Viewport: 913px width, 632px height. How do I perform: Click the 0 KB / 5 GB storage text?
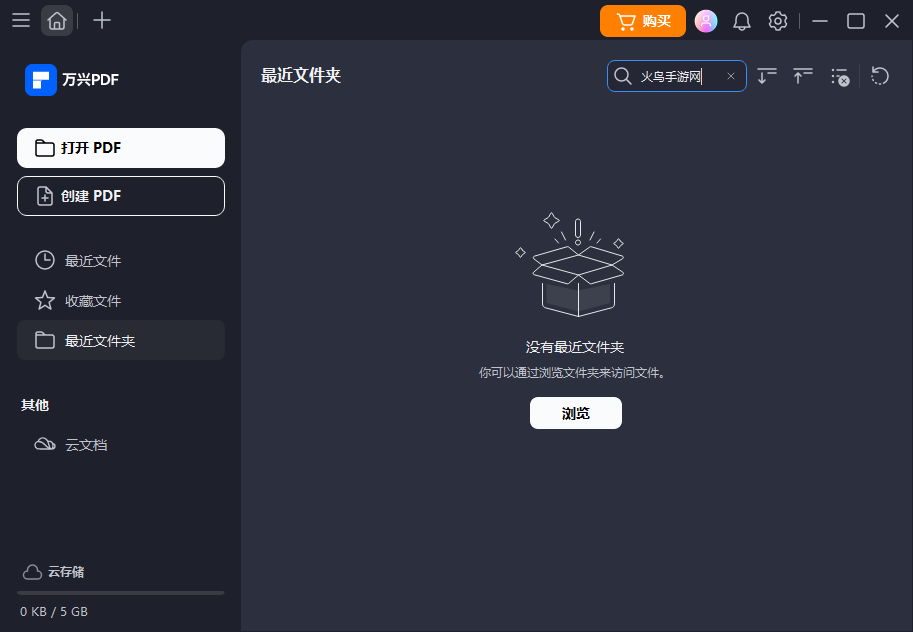pos(54,612)
